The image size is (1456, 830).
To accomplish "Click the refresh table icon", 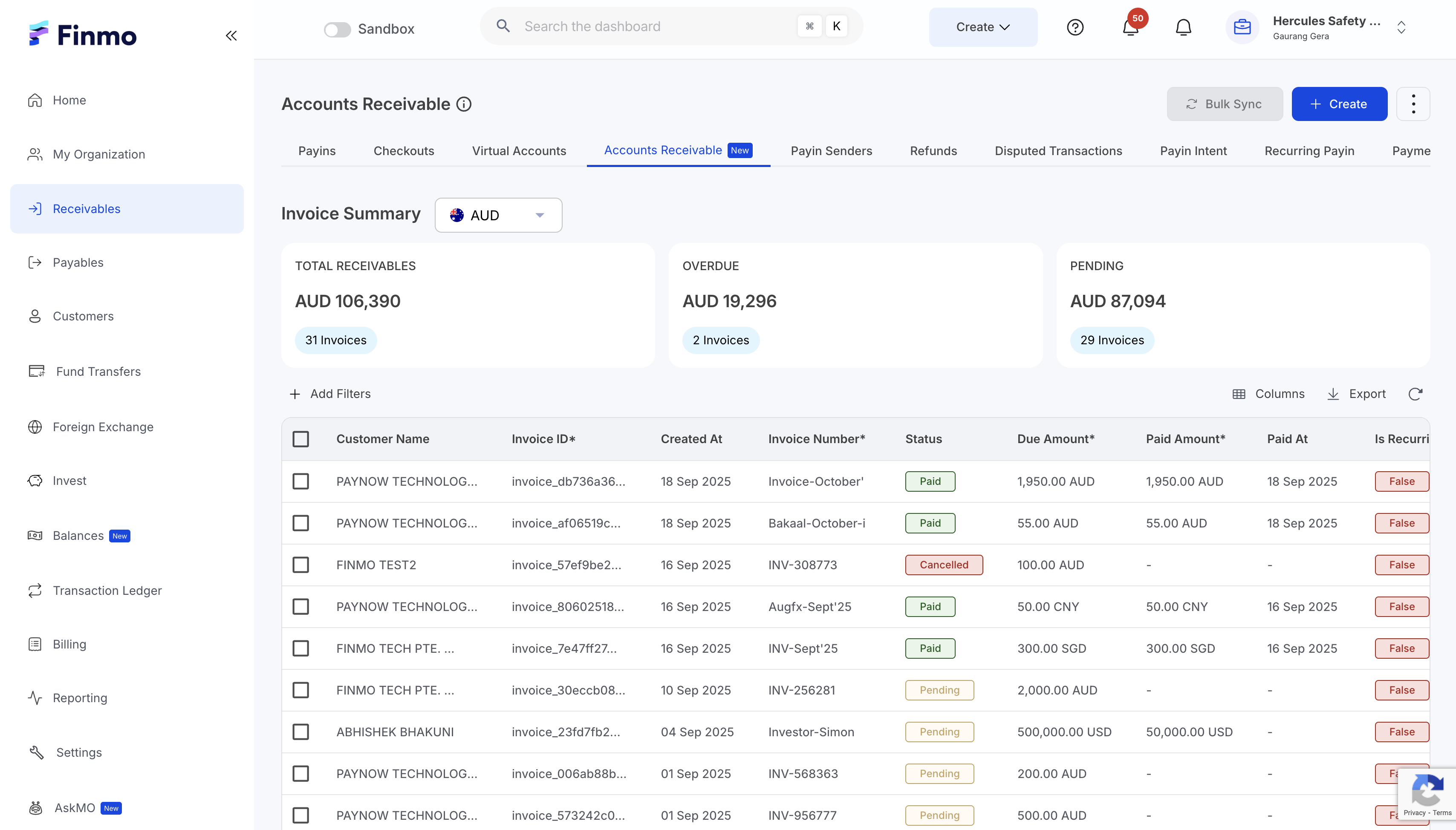I will click(x=1415, y=394).
